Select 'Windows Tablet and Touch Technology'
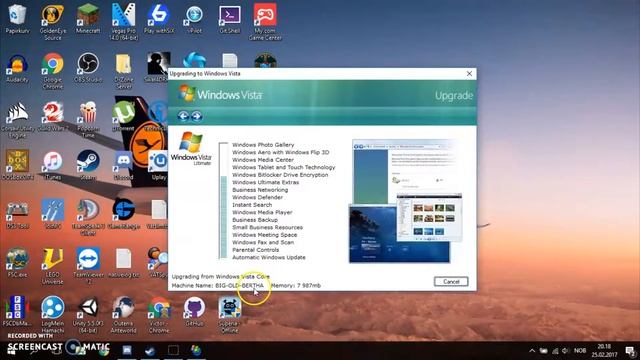The width and height of the screenshot is (640, 360). pyautogui.click(x=284, y=167)
